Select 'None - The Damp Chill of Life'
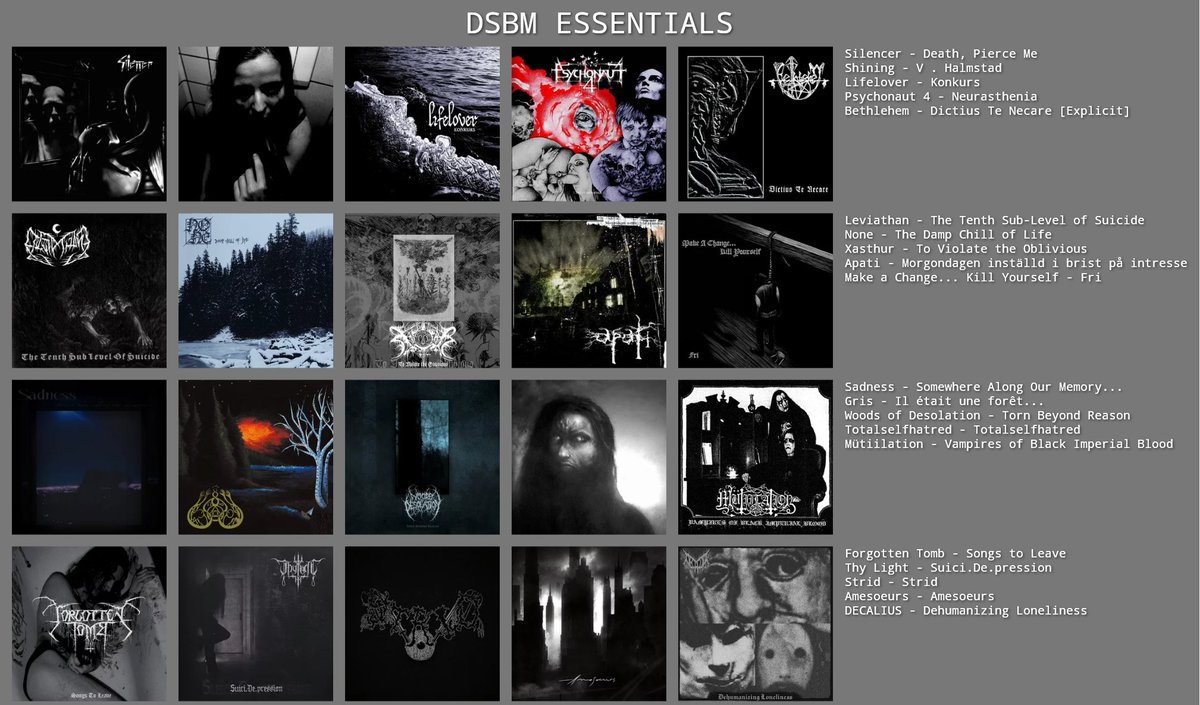The image size is (1200, 705). click(x=948, y=235)
